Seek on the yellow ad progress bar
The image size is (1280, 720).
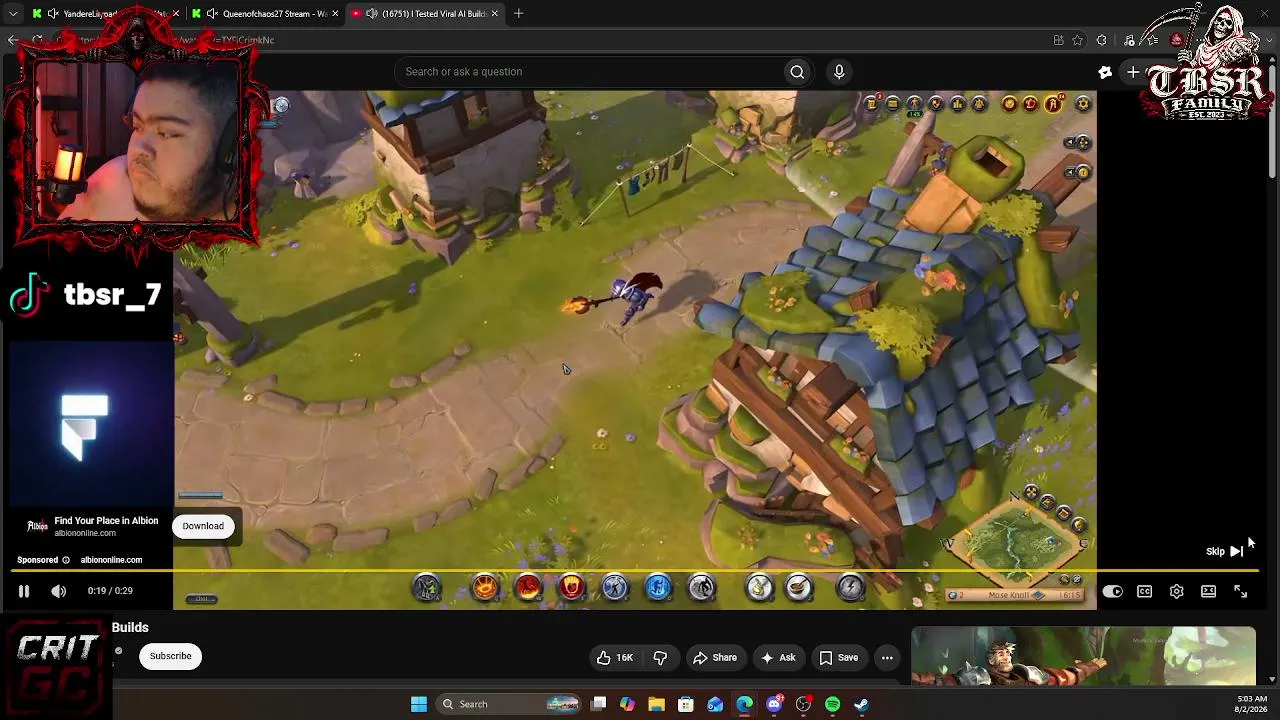(634, 571)
